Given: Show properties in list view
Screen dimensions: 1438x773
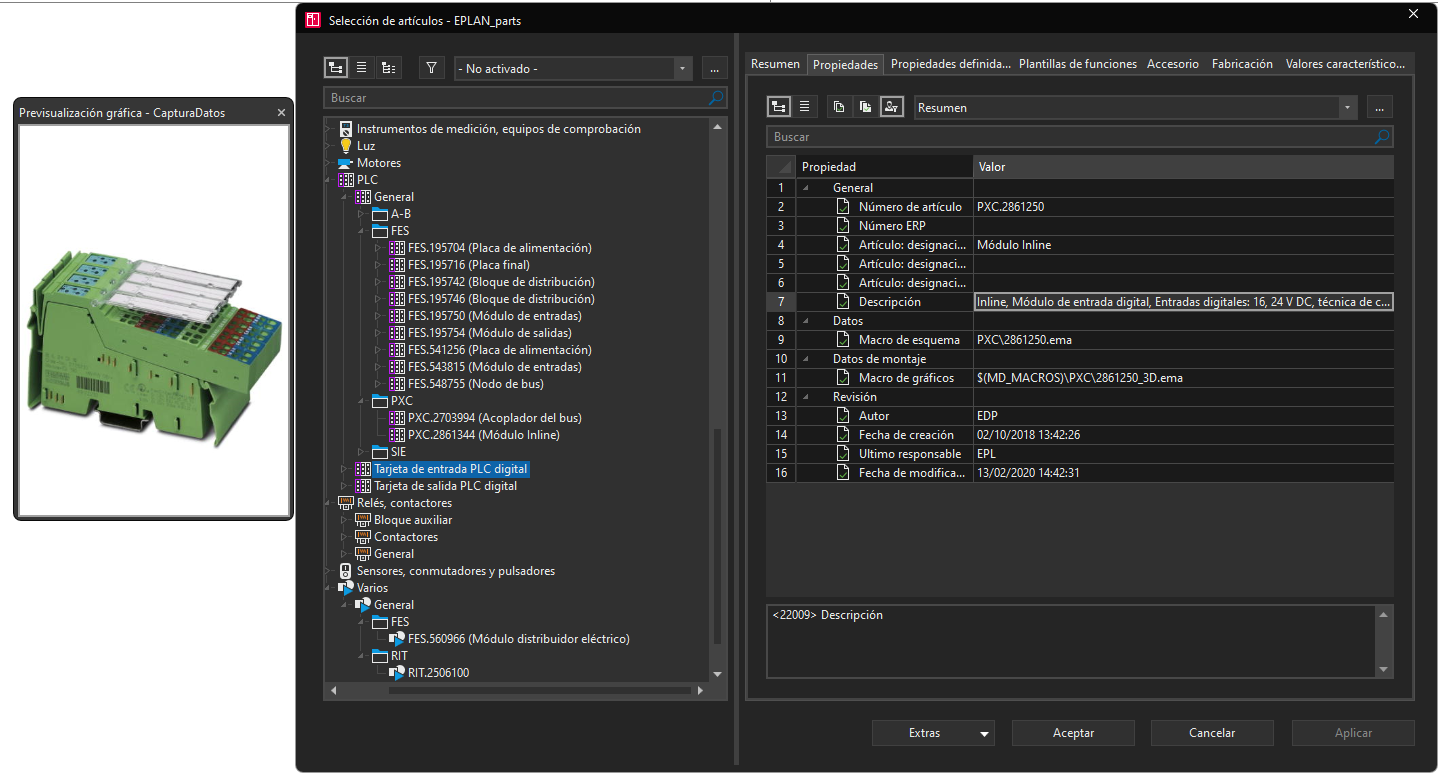Looking at the screenshot, I should 805,107.
